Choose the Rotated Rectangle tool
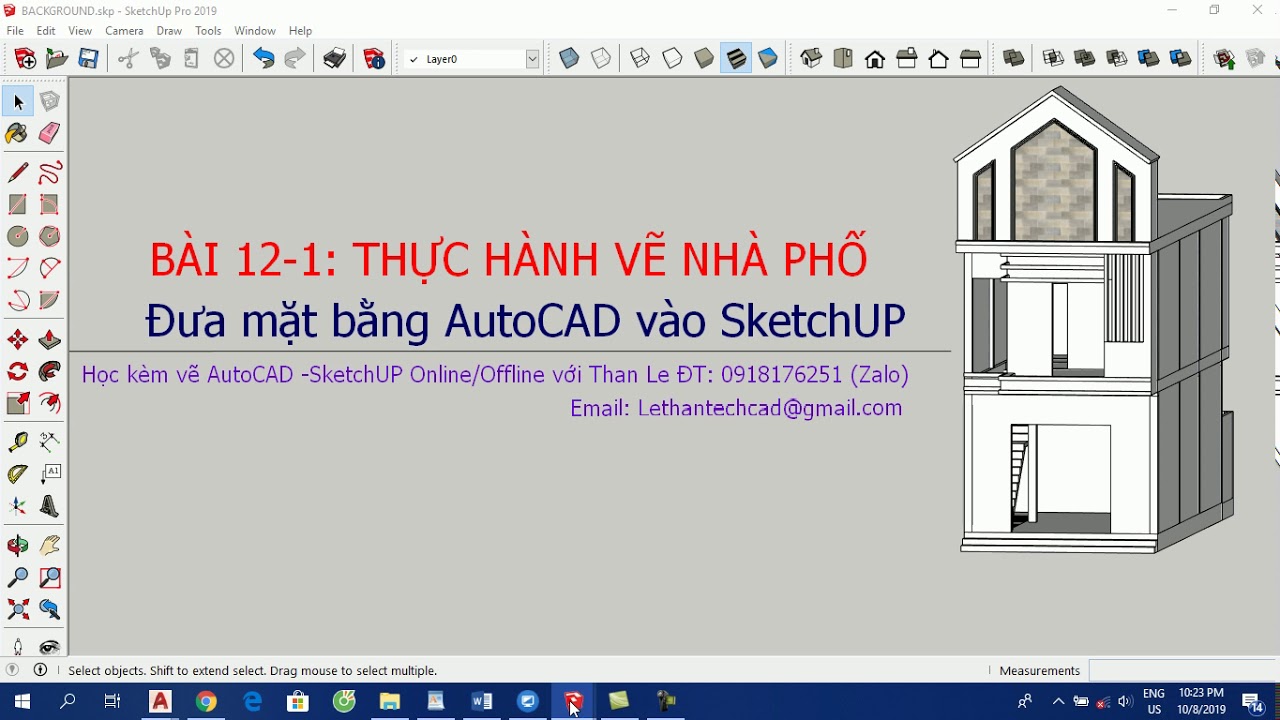This screenshot has height=720, width=1280. [x=50, y=204]
